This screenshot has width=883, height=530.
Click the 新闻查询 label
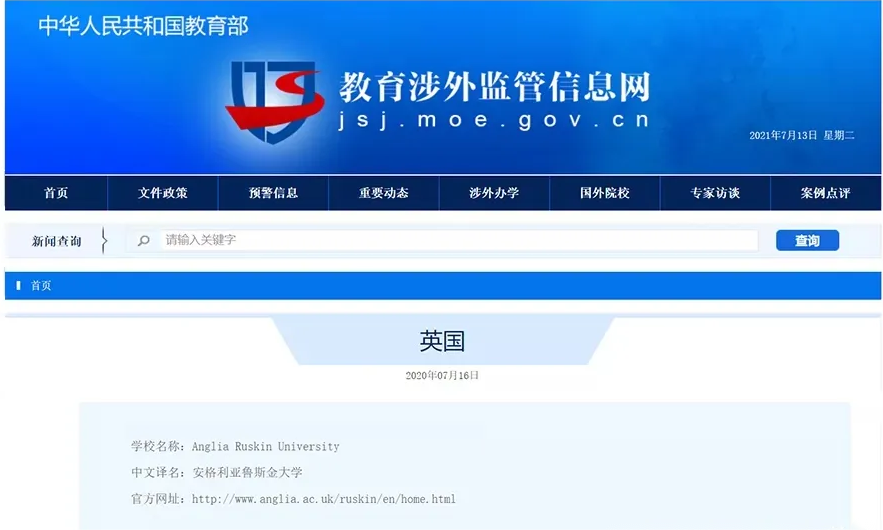click(x=57, y=242)
